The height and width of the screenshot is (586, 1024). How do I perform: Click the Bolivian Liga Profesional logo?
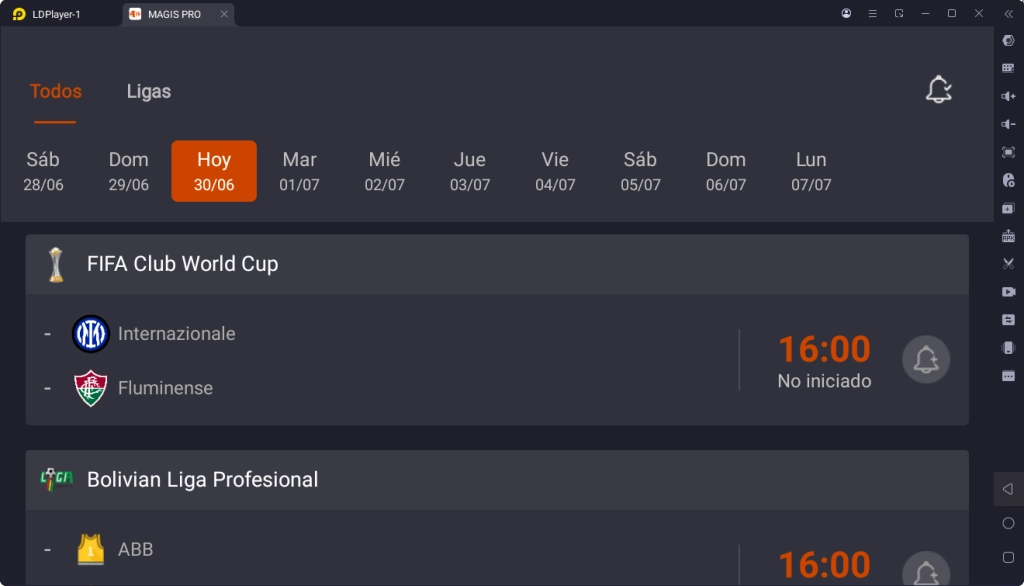pos(56,480)
